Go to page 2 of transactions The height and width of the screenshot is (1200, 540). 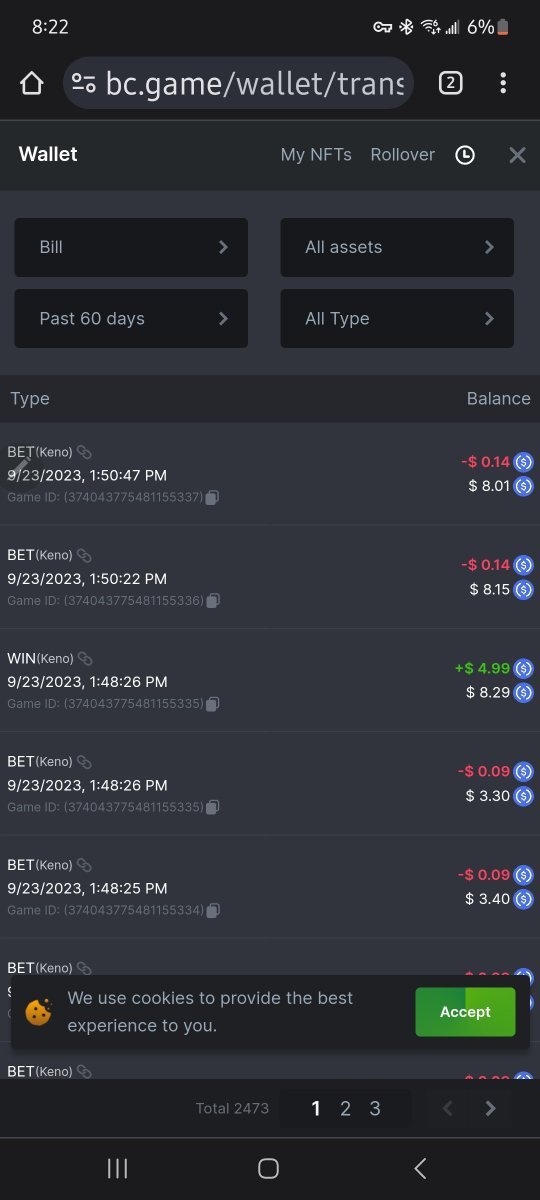click(345, 1108)
